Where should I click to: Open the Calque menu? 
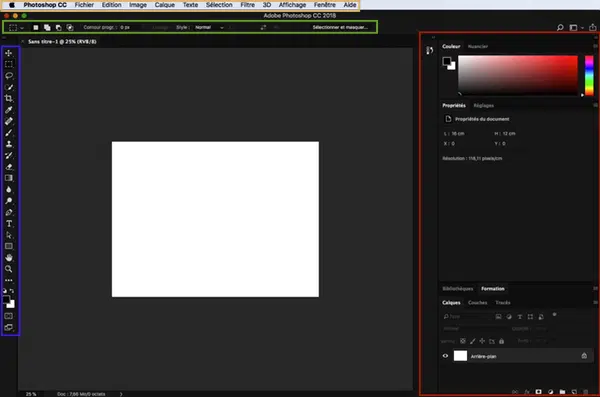coord(165,5)
